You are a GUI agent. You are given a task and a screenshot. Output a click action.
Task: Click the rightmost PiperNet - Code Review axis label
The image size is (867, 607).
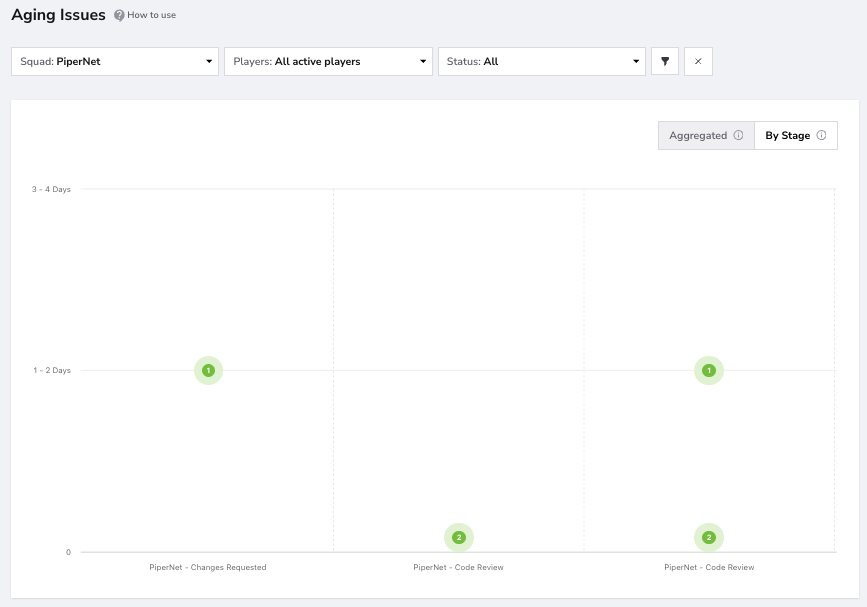pos(709,567)
